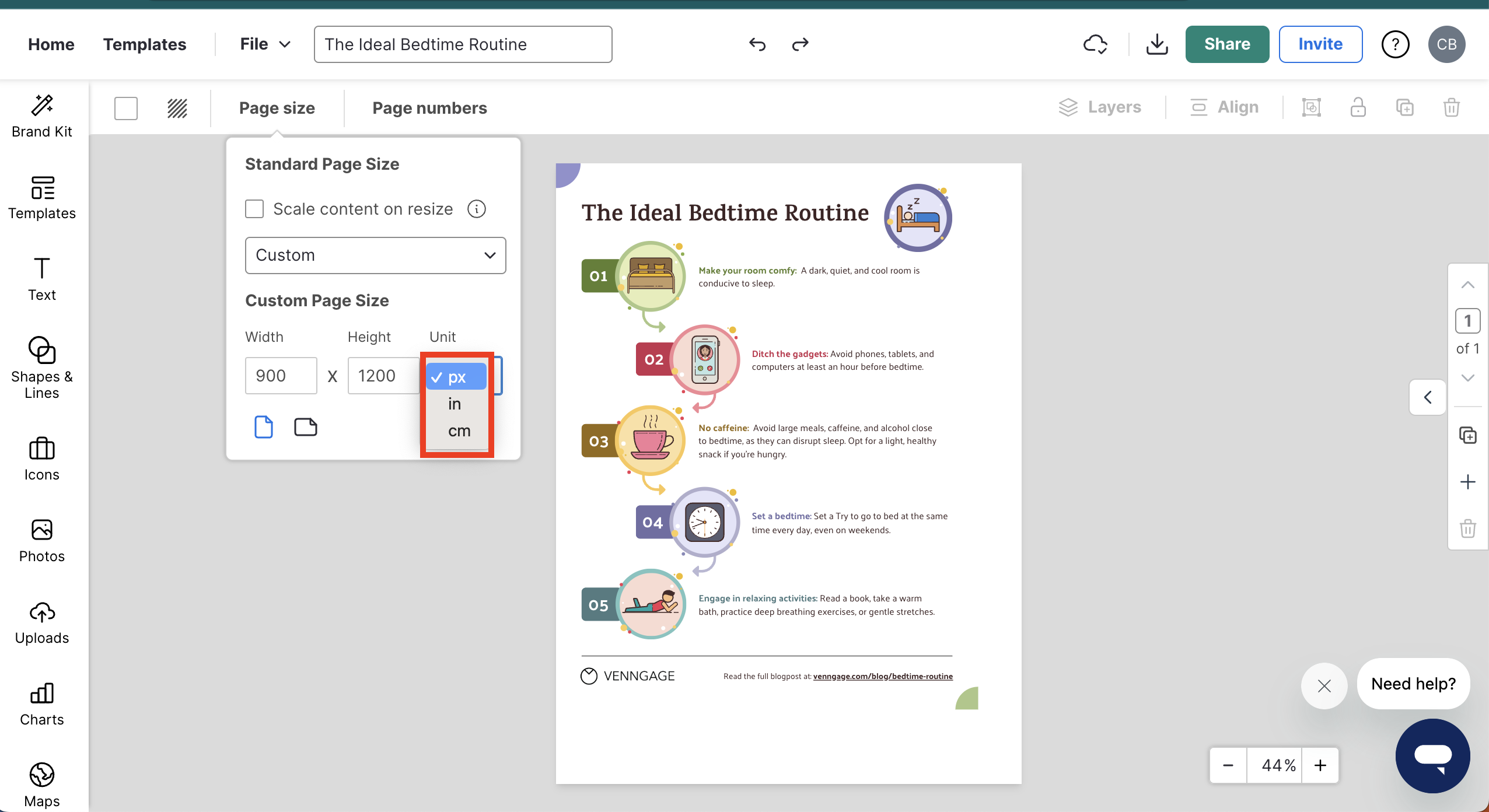Open the Uploads sidebar panel
The width and height of the screenshot is (1489, 812).
point(42,623)
